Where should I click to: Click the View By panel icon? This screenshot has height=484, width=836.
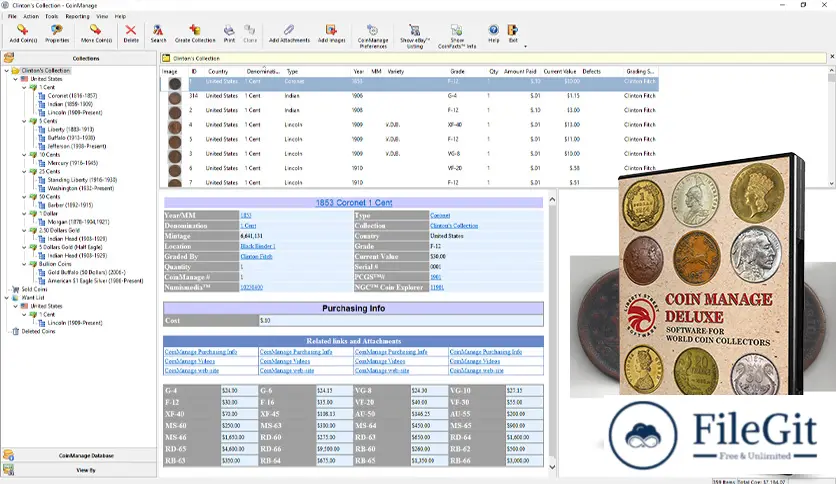[9, 470]
